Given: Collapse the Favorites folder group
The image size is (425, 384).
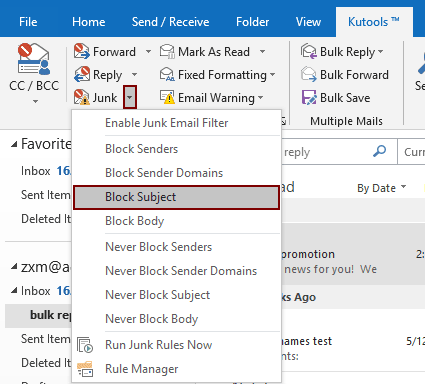Looking at the screenshot, I should 14,144.
